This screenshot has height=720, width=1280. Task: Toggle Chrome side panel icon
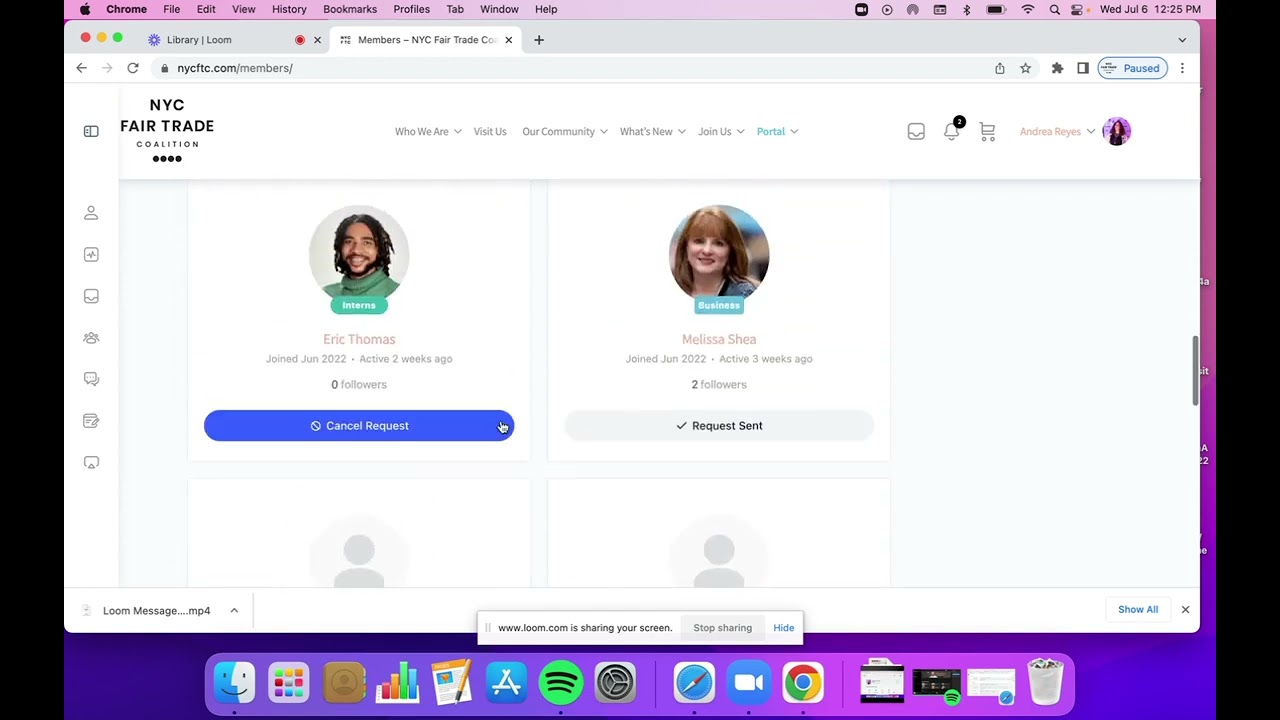pyautogui.click(x=1082, y=68)
